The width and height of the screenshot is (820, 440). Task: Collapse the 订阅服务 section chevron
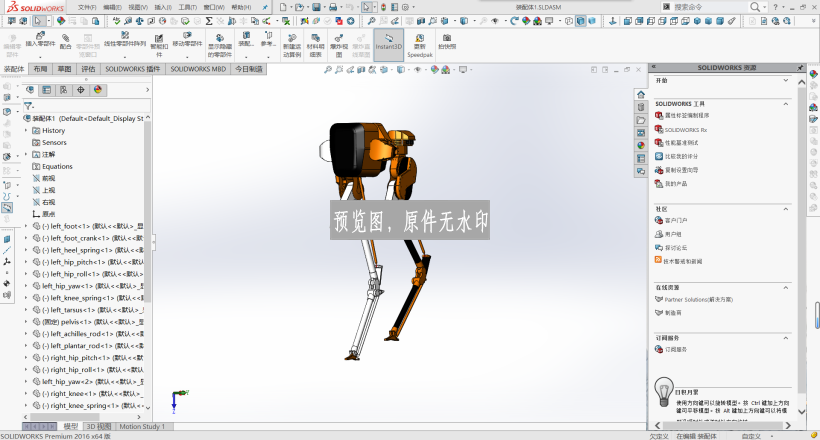[x=785, y=339]
